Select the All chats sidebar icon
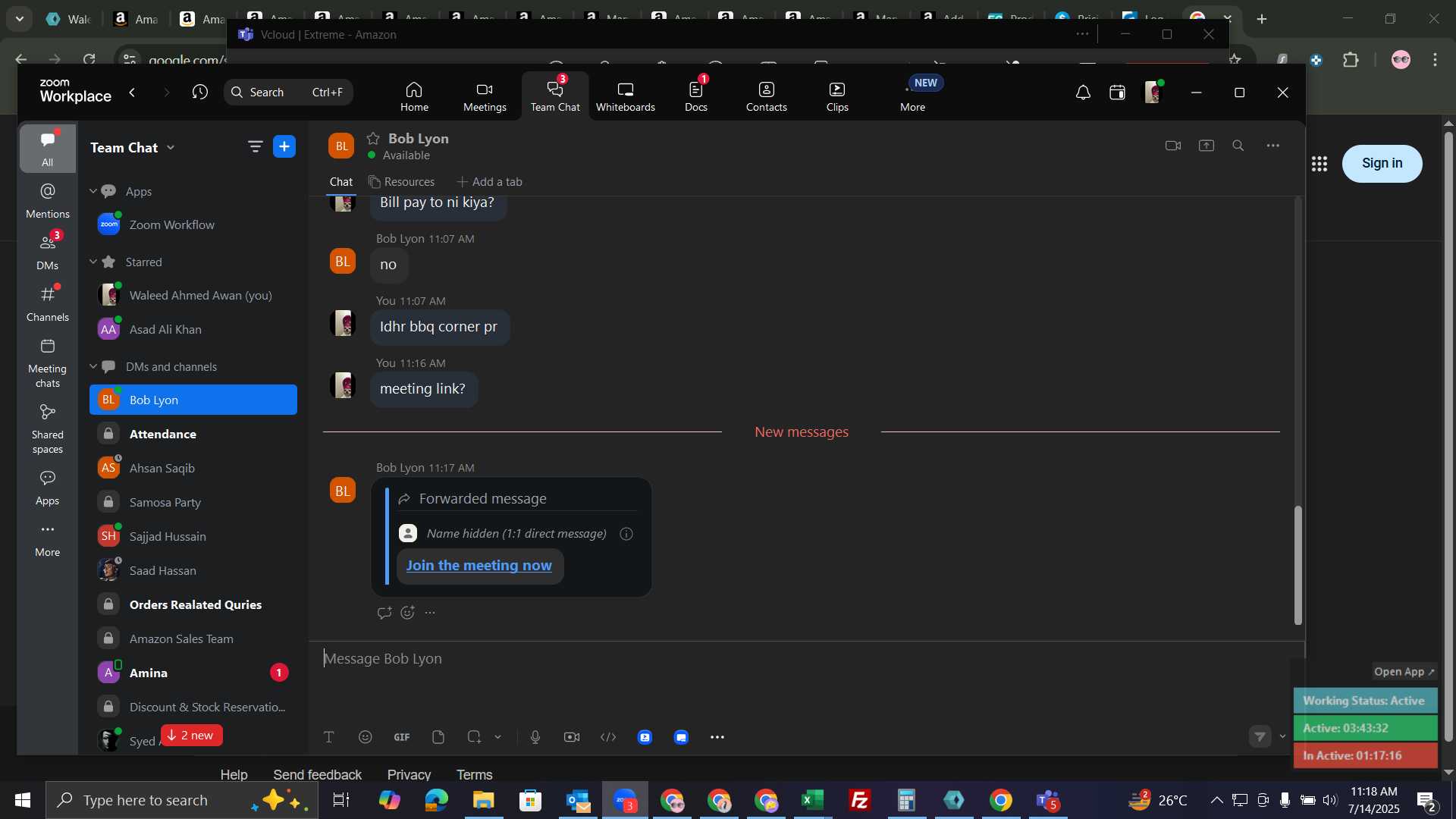The image size is (1456, 819). click(x=47, y=149)
